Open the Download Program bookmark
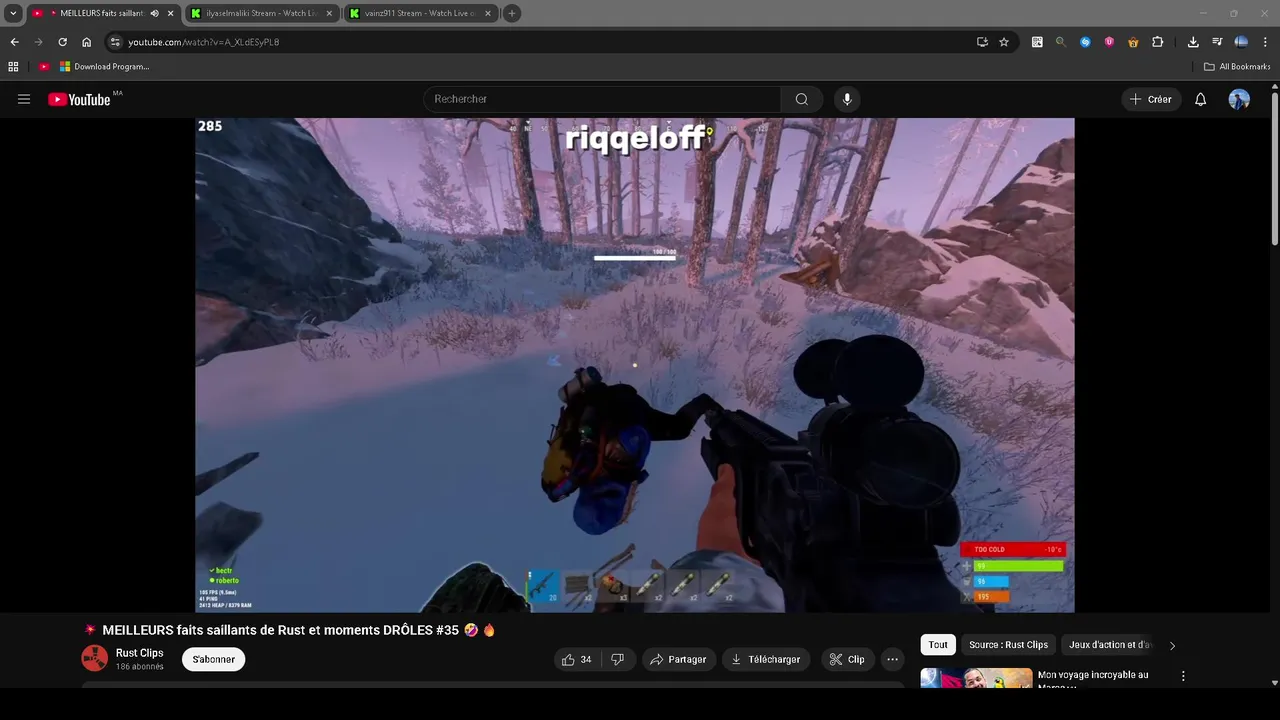The height and width of the screenshot is (720, 1280). point(104,67)
